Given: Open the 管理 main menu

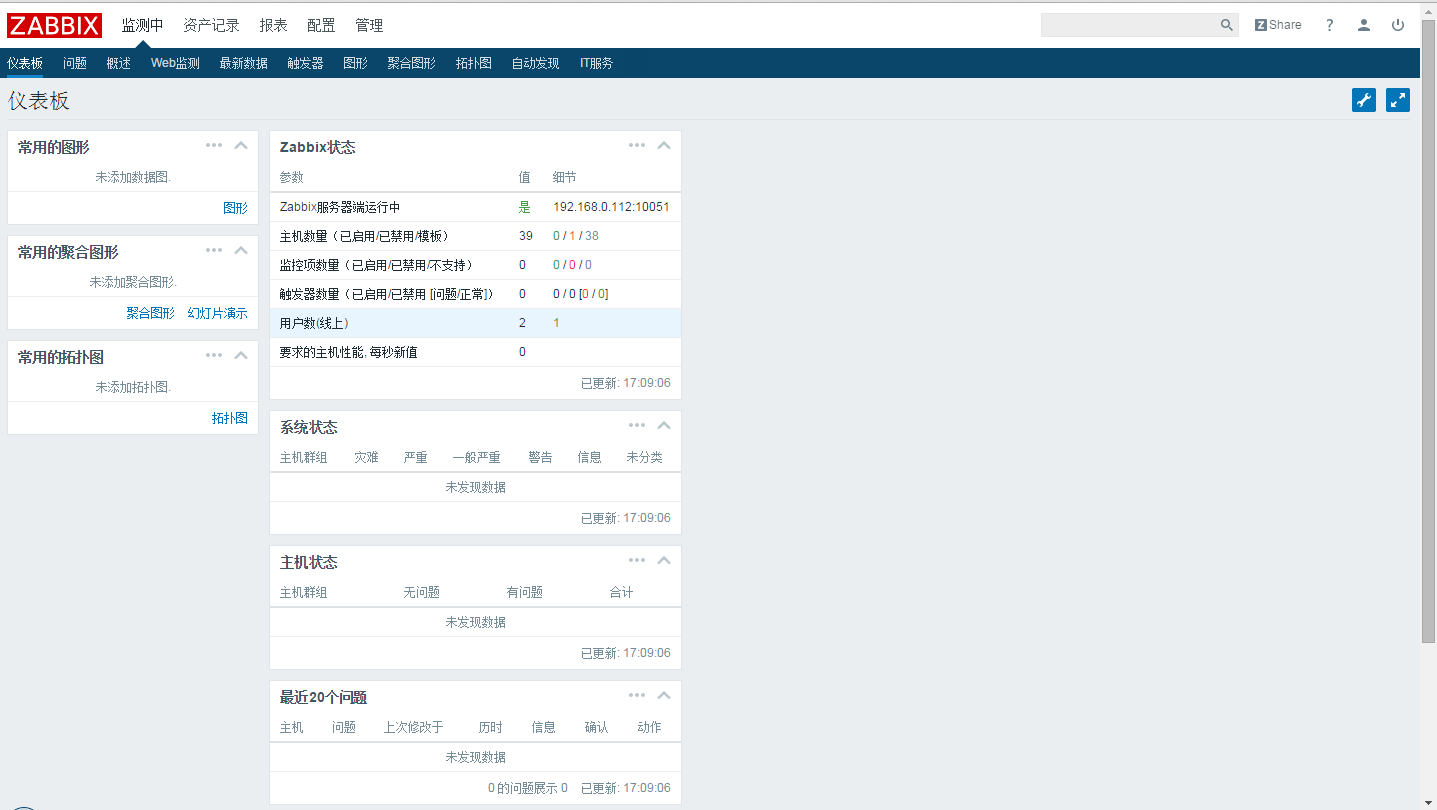Looking at the screenshot, I should pos(369,25).
